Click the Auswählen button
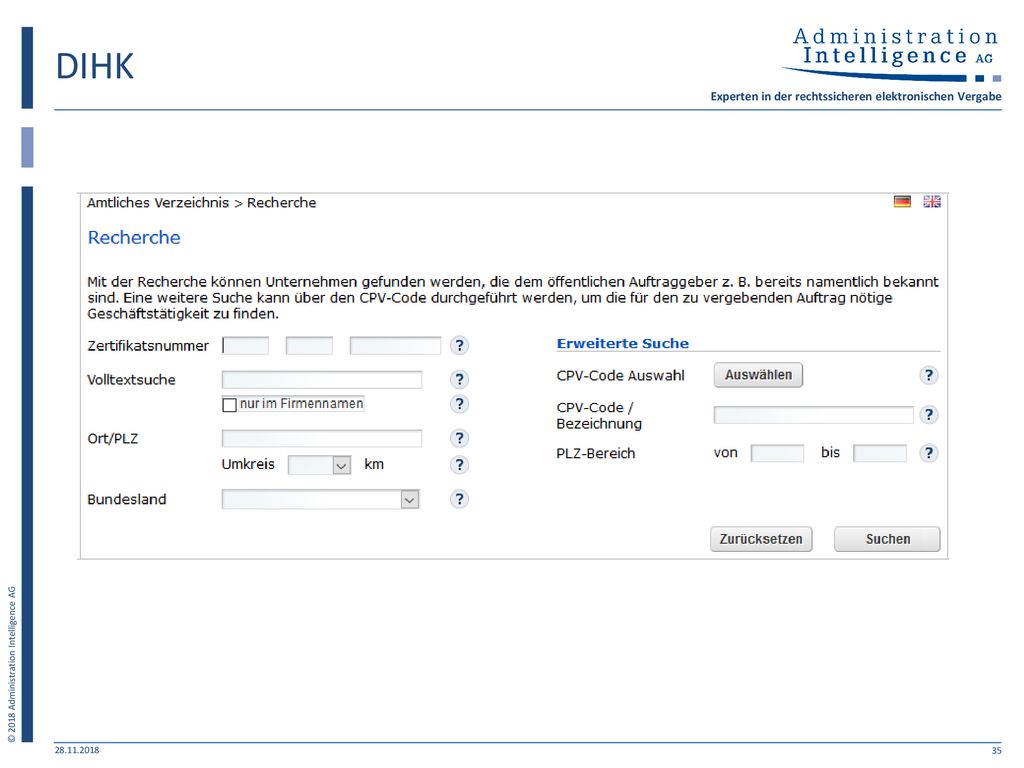The height and width of the screenshot is (768, 1024). click(x=758, y=376)
